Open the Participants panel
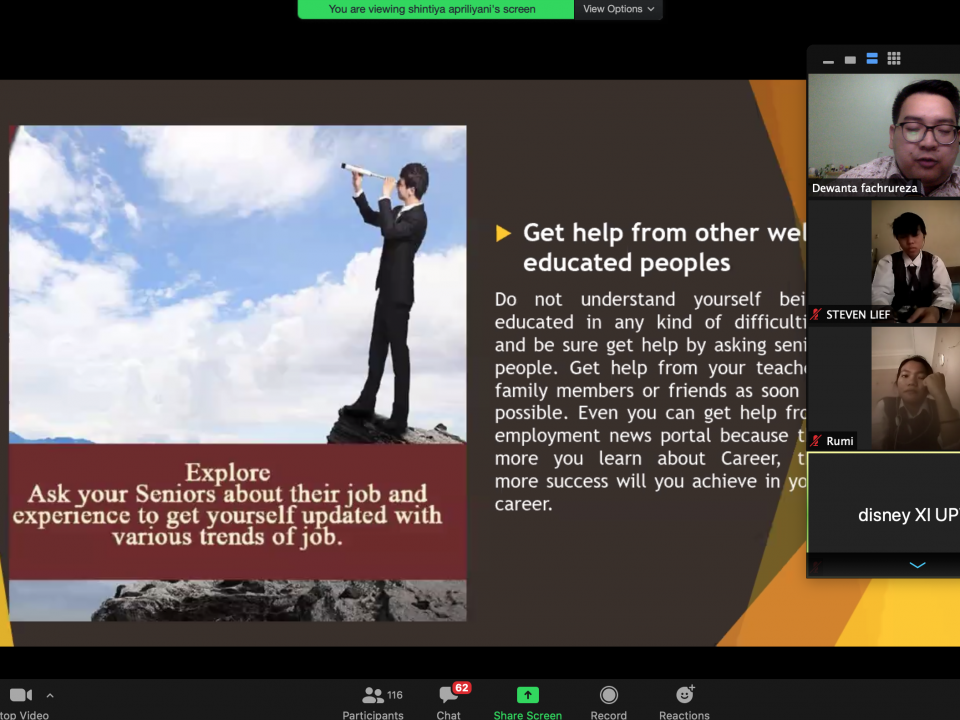 373,702
